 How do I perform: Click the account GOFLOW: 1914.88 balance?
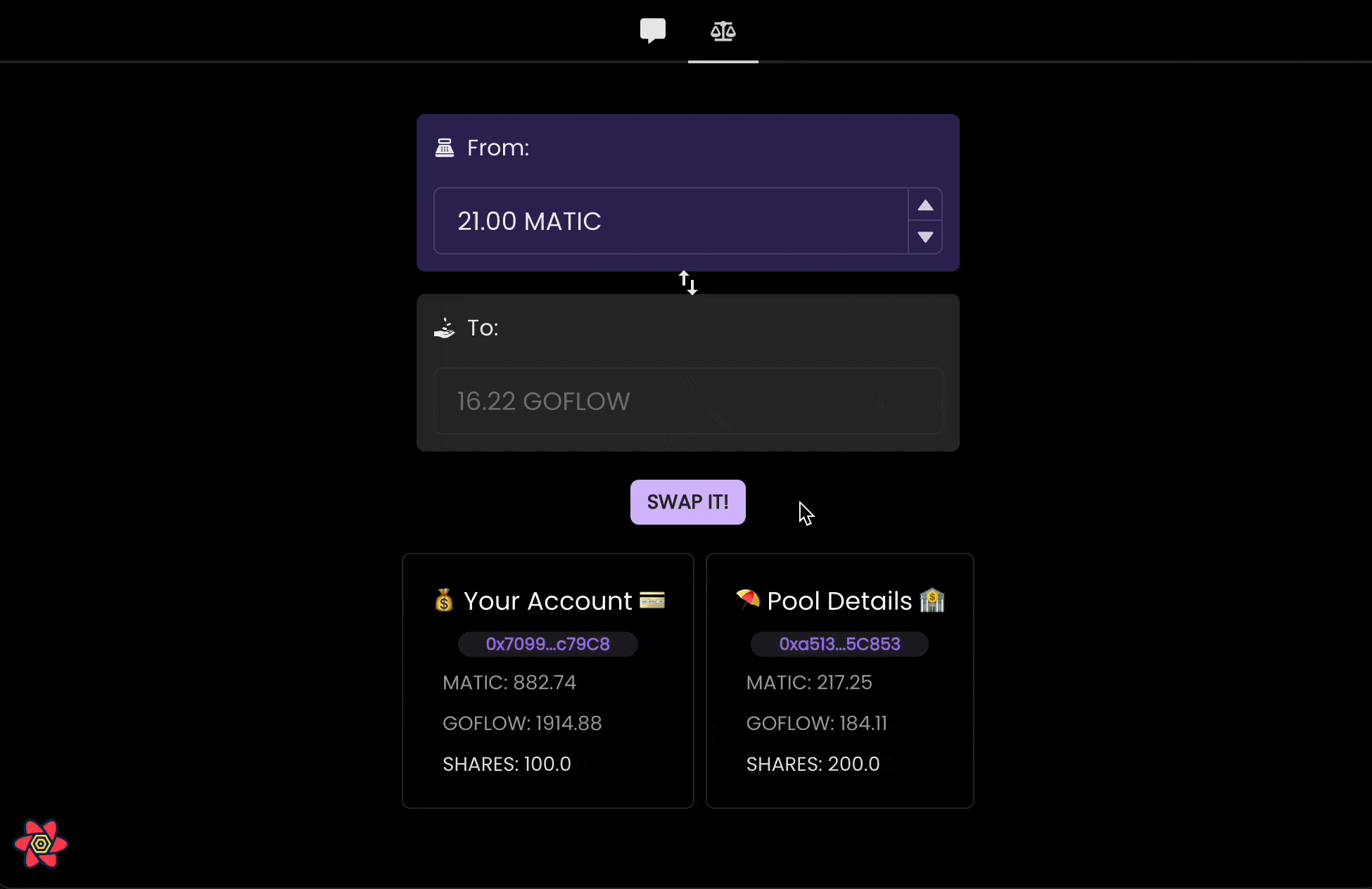tap(522, 723)
